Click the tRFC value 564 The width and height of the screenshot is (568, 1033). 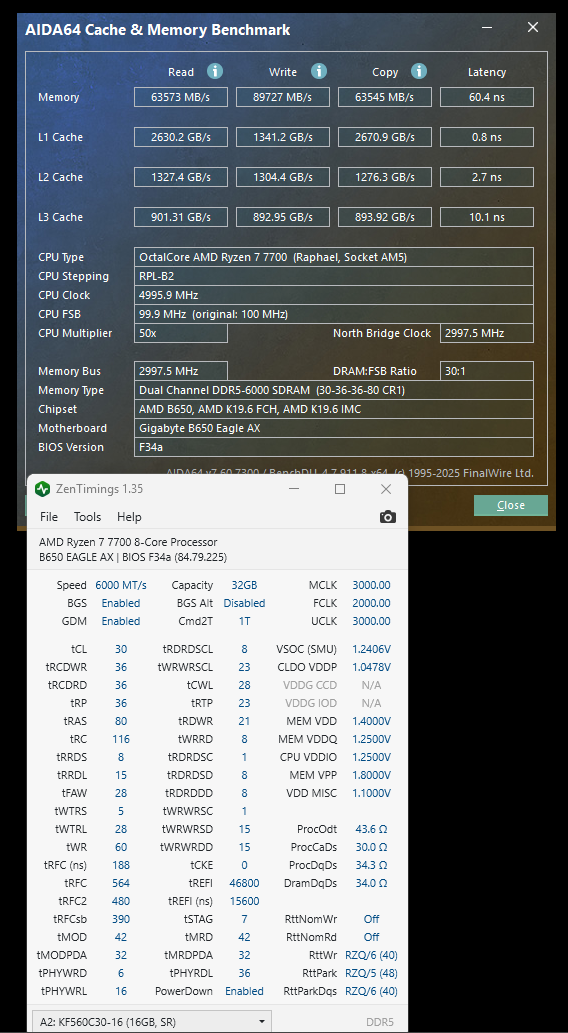tap(121, 883)
